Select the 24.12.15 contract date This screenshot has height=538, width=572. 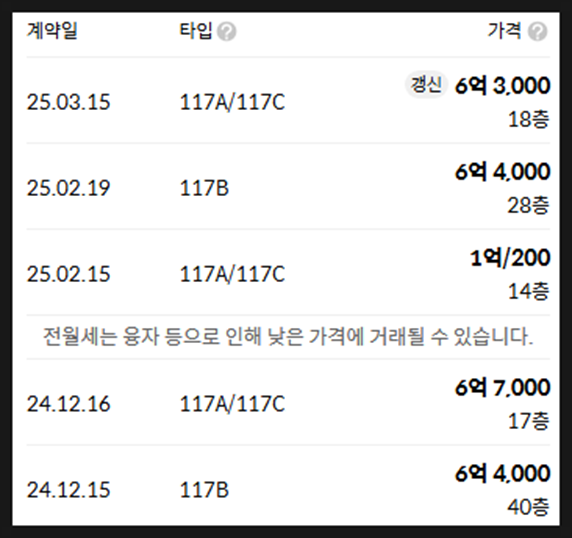(69, 490)
